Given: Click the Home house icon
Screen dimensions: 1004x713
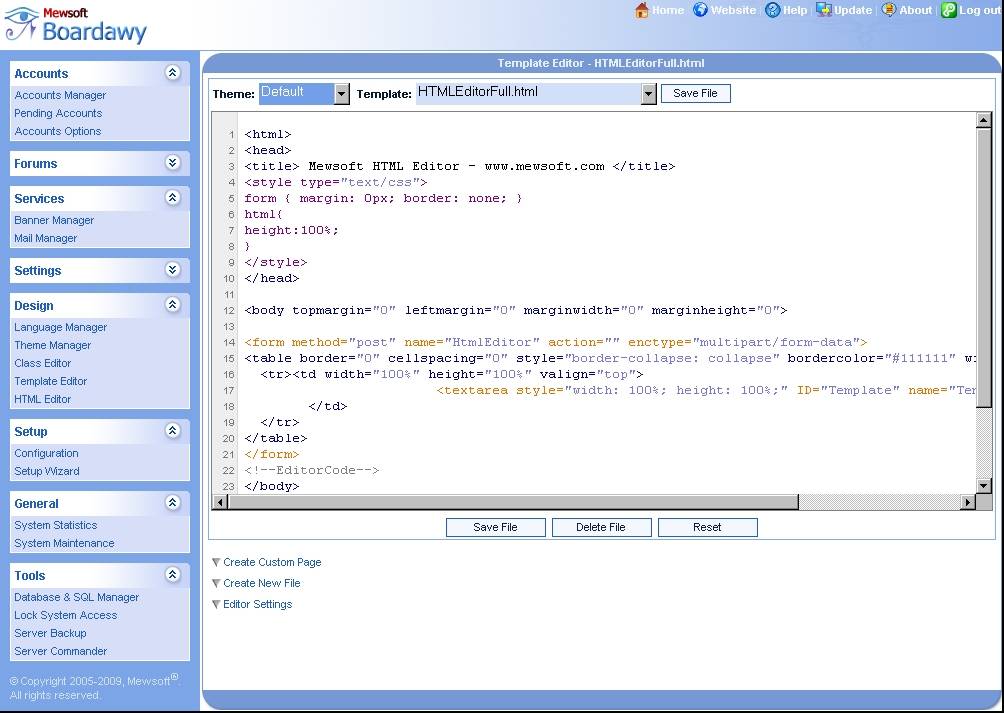Looking at the screenshot, I should coord(642,10).
